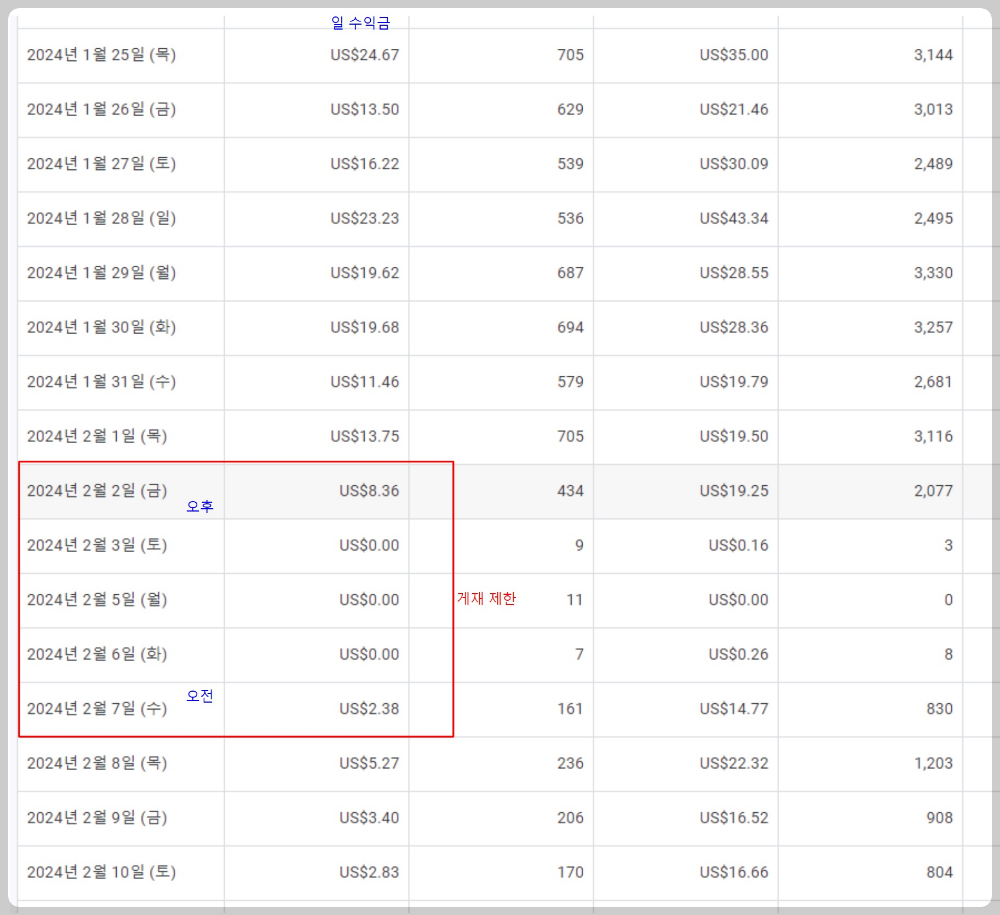Select the 오후 annotation label

coord(199,506)
